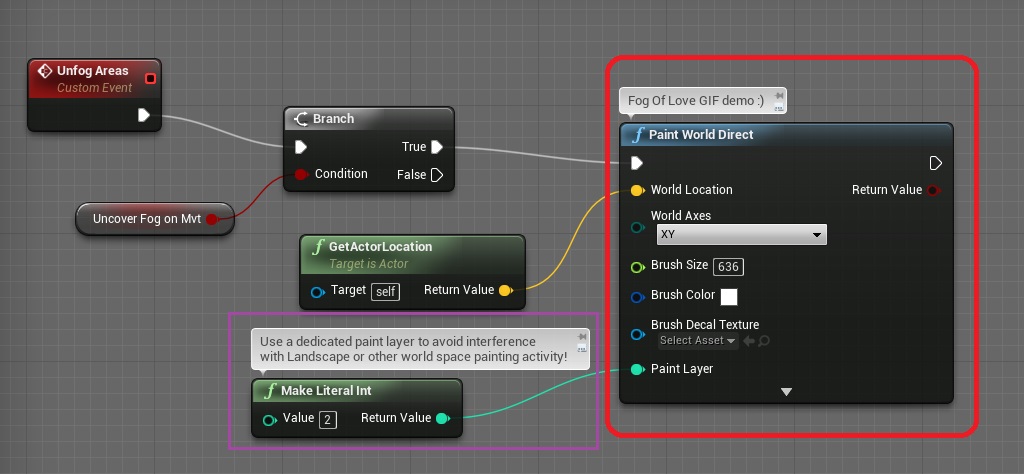Image resolution: width=1024 pixels, height=474 pixels.
Task: Open the World Axes XY dropdown
Action: [x=741, y=234]
